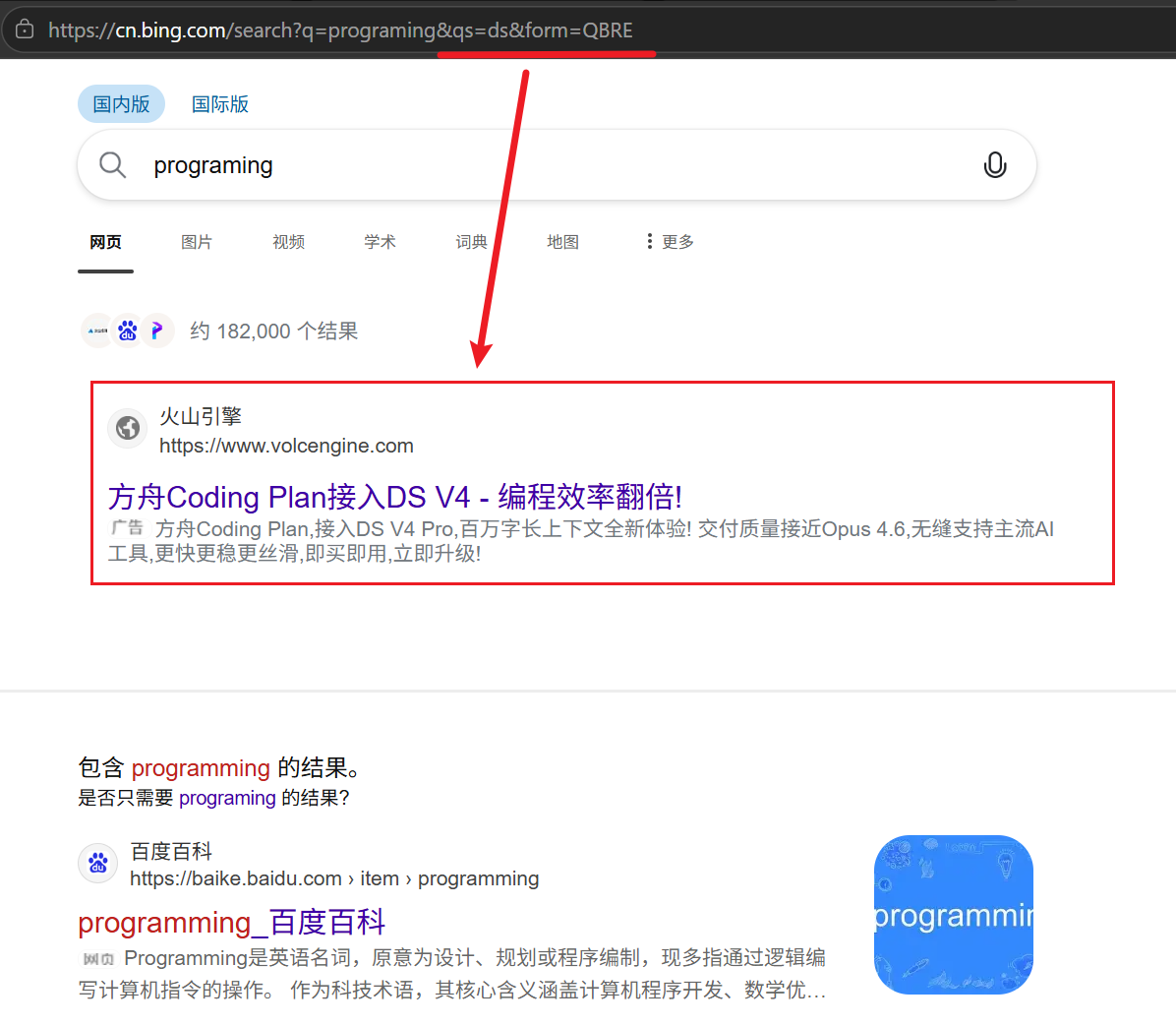
Task: Click the blue programming thumbnail image
Action: click(x=953, y=914)
